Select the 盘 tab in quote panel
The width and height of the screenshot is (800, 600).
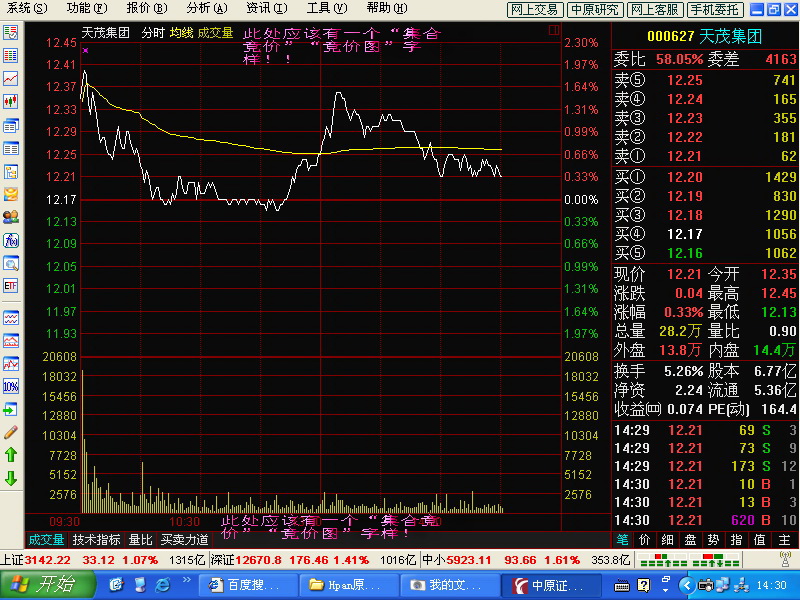(x=690, y=540)
